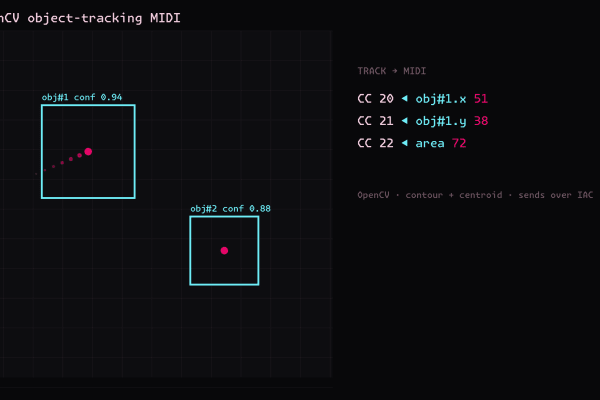The width and height of the screenshot is (600, 400).
Task: Click the obj#1.x value 51
Action: click(481, 99)
